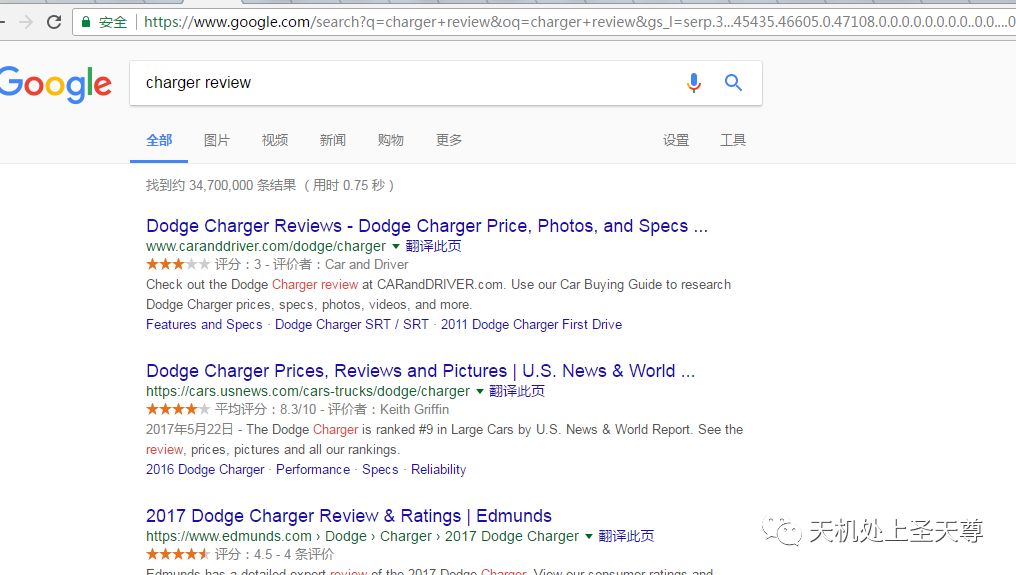Viewport: 1016px width, 575px height.
Task: Open the '2016 Dodge Charger' sitelink
Action: click(205, 469)
